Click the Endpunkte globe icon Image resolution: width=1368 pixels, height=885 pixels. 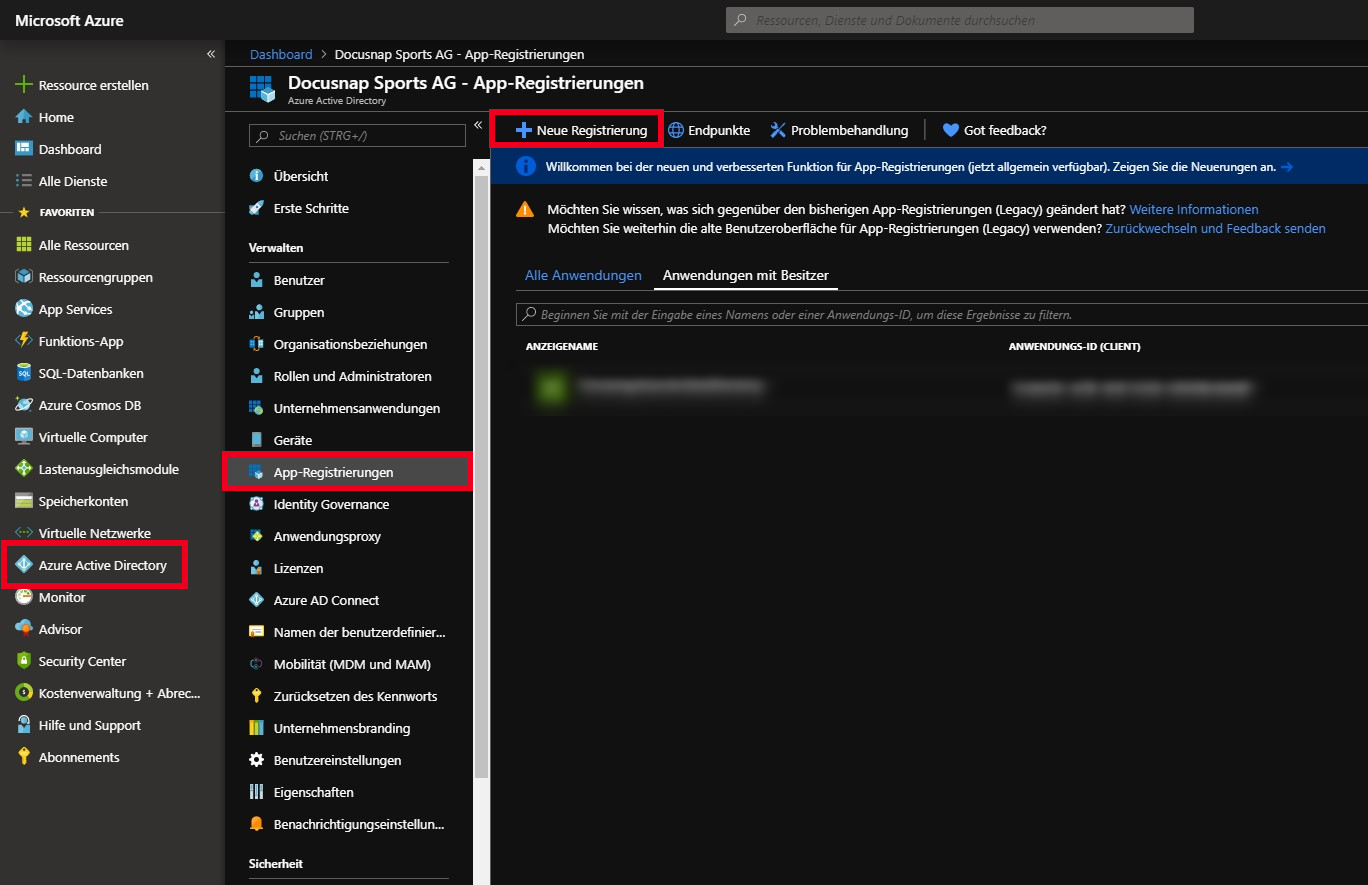click(x=676, y=130)
